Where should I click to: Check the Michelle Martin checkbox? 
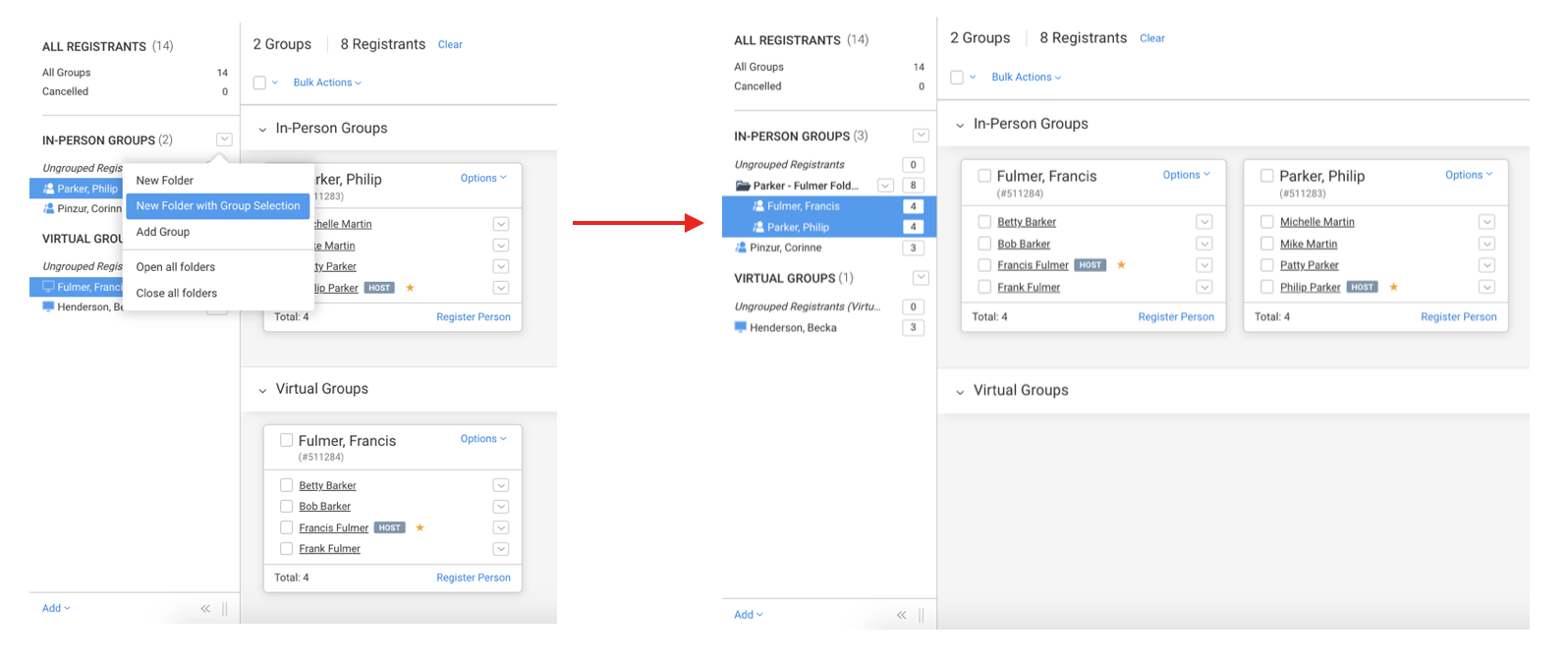click(1267, 222)
